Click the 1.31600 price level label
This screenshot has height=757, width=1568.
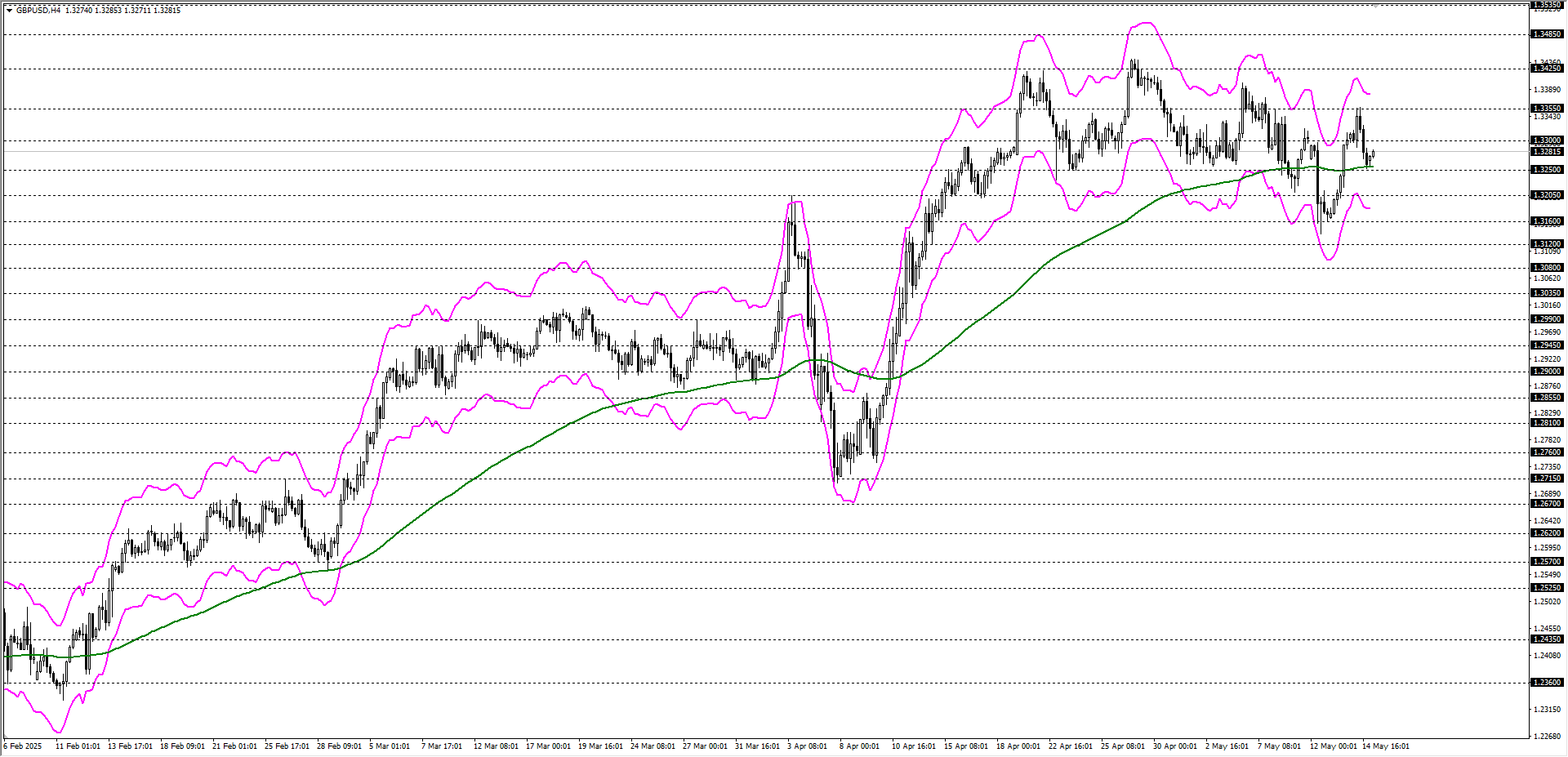pos(1547,221)
